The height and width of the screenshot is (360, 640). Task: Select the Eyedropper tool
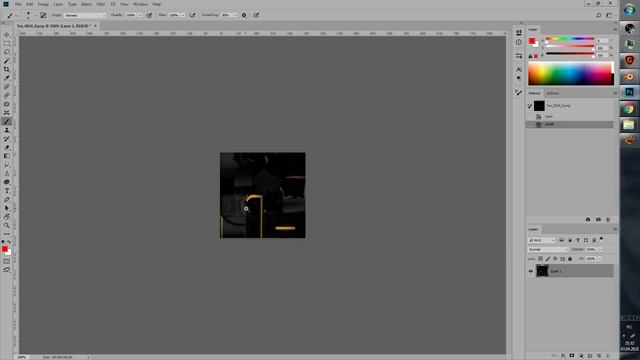pyautogui.click(x=7, y=78)
